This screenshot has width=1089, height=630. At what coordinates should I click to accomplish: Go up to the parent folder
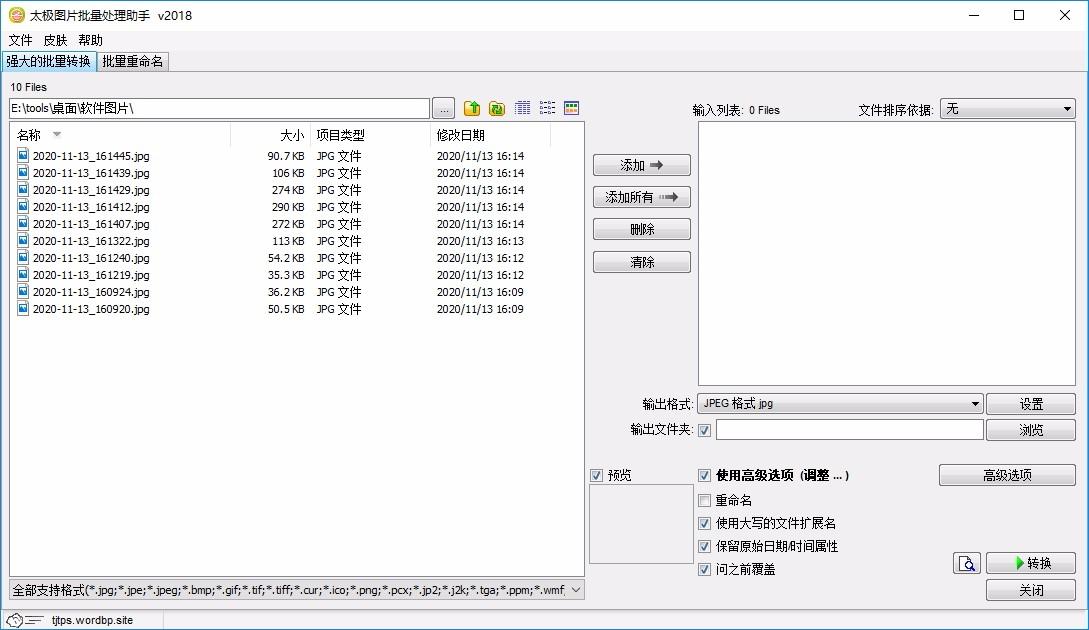(472, 108)
